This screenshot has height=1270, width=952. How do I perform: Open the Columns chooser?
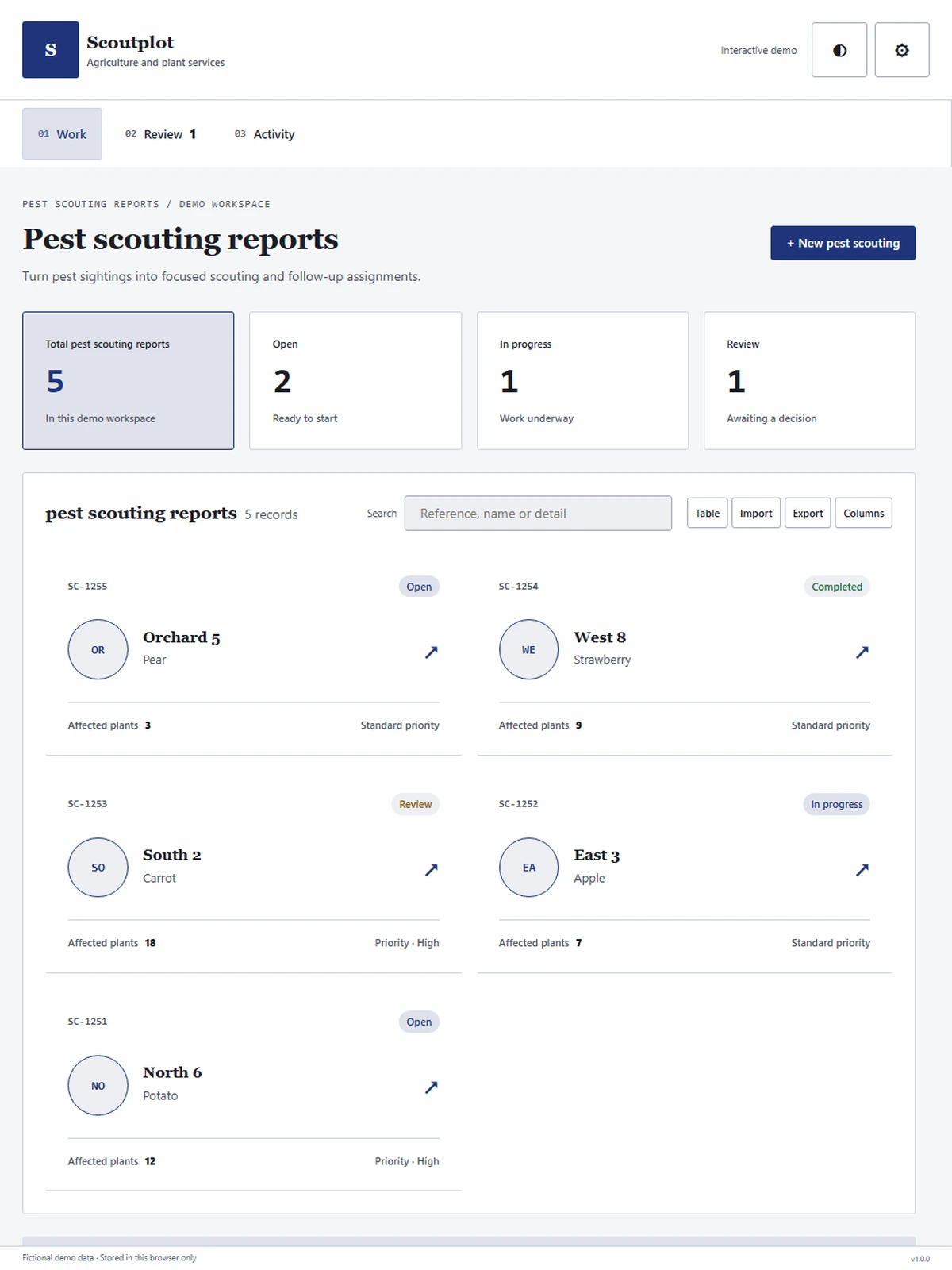click(863, 514)
